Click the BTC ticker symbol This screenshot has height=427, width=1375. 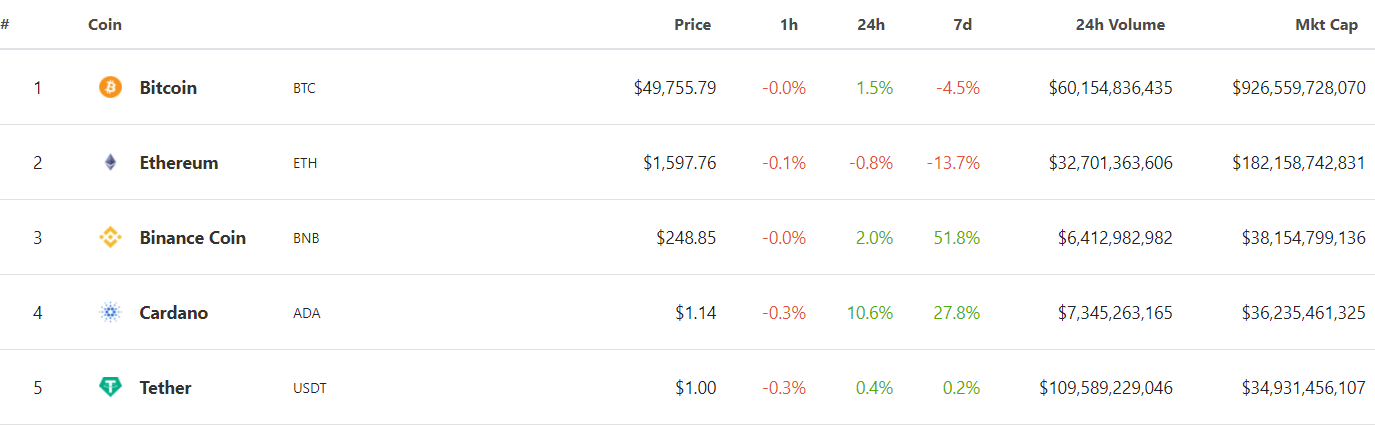304,89
